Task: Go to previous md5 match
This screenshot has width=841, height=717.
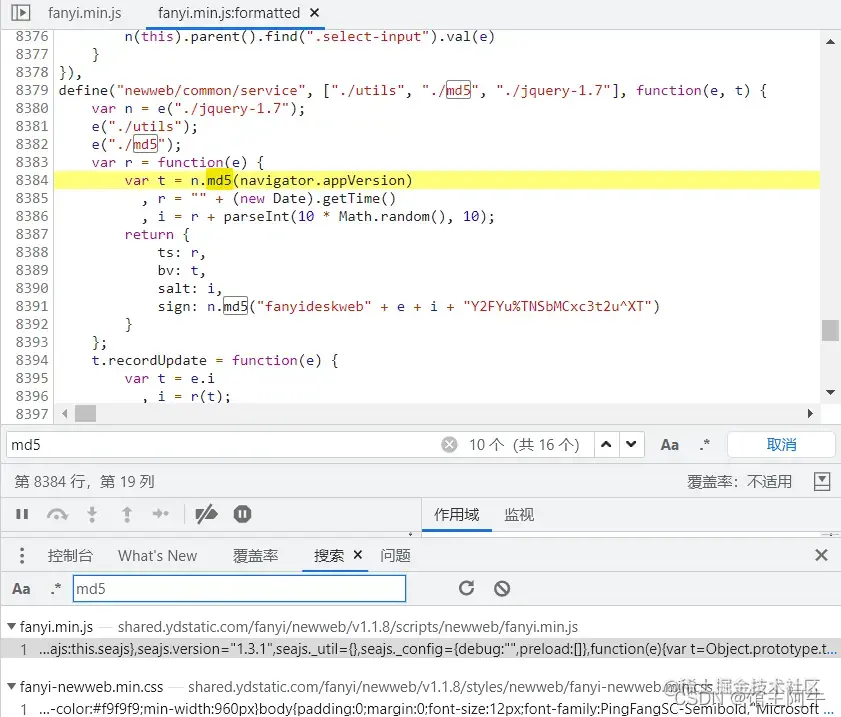Action: click(x=606, y=445)
